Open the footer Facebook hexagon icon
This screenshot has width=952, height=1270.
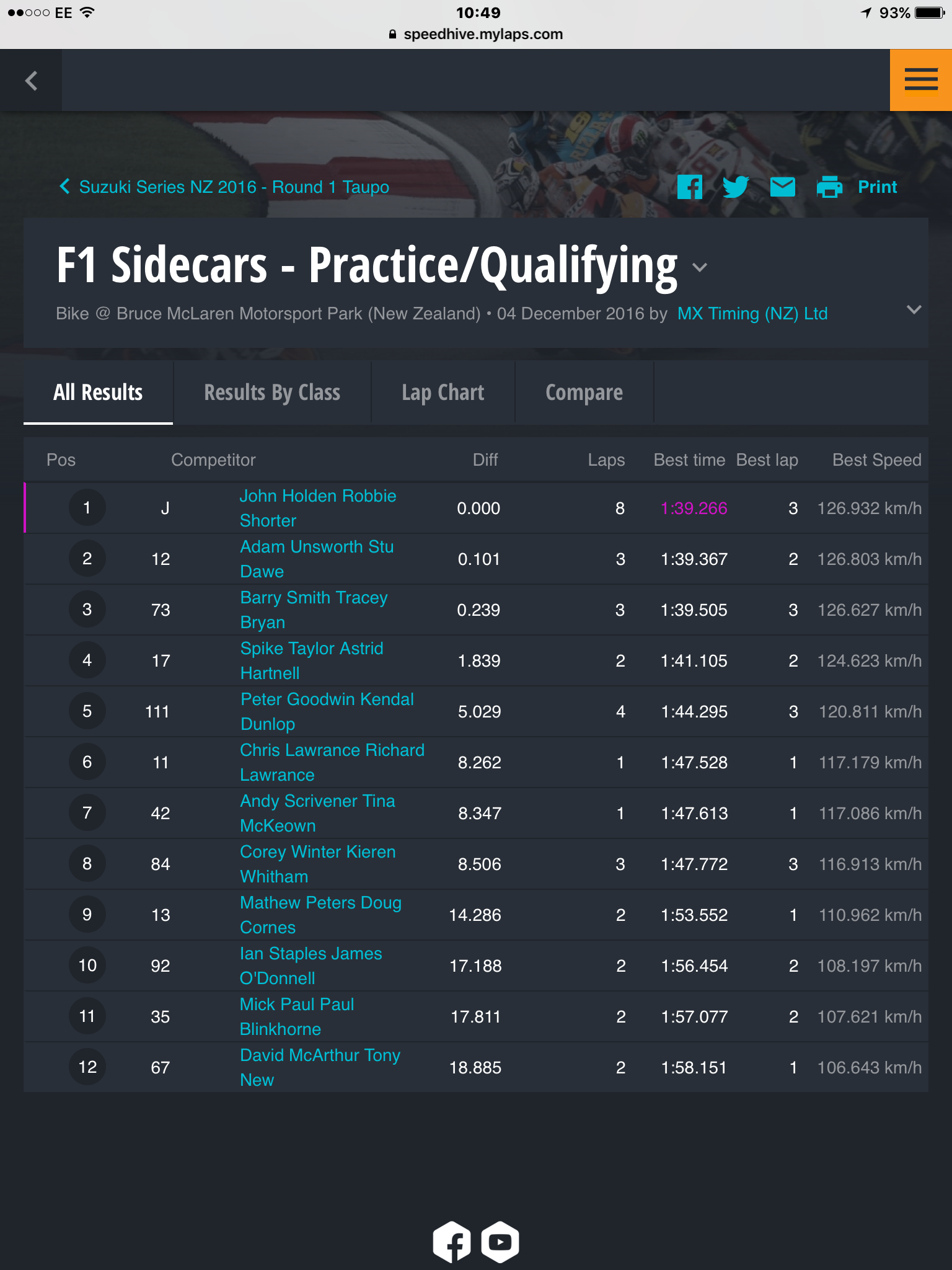tap(452, 1242)
